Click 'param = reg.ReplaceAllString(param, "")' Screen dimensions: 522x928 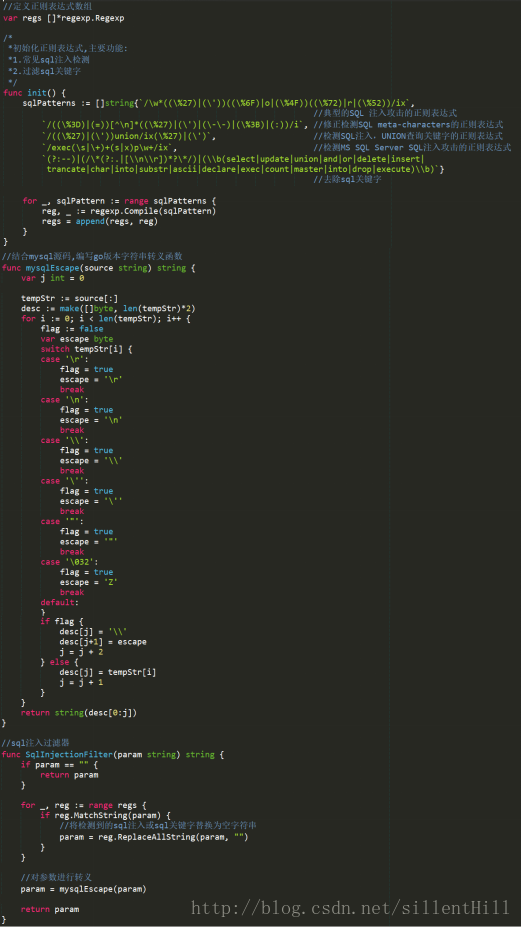[x=154, y=837]
